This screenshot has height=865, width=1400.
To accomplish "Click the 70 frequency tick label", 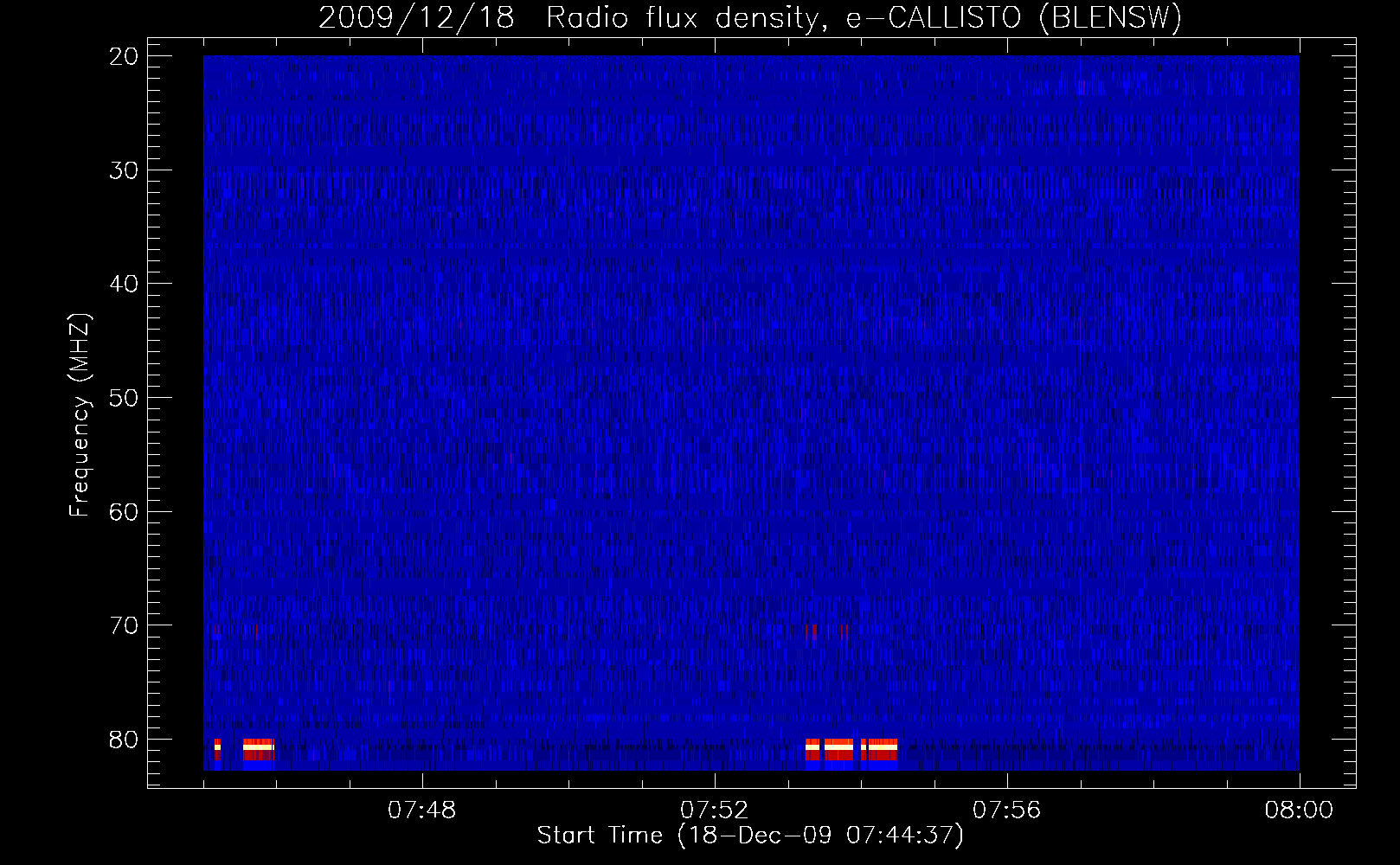I will [124, 625].
